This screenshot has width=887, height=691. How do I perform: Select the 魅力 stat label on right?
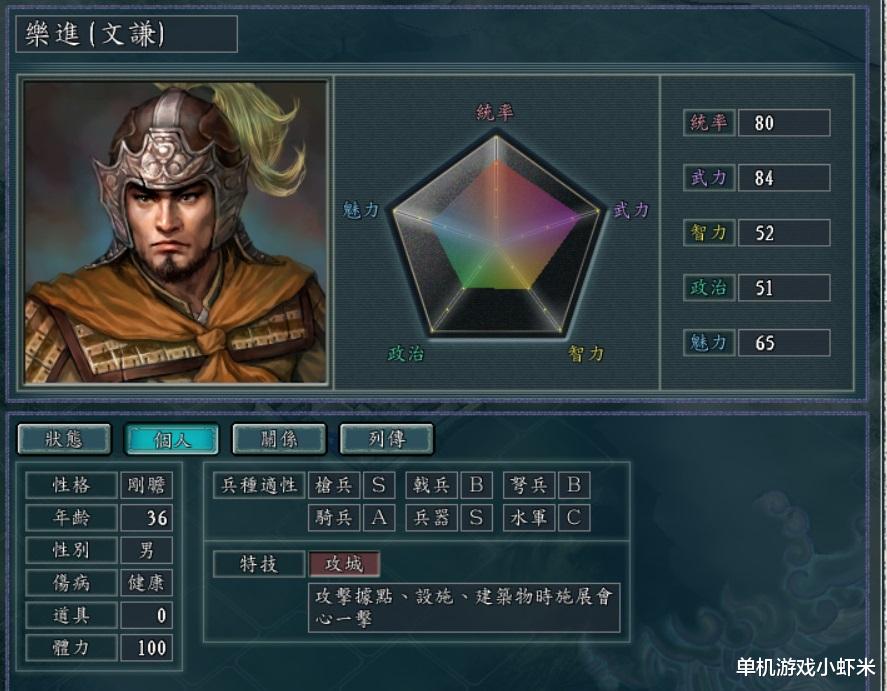709,342
